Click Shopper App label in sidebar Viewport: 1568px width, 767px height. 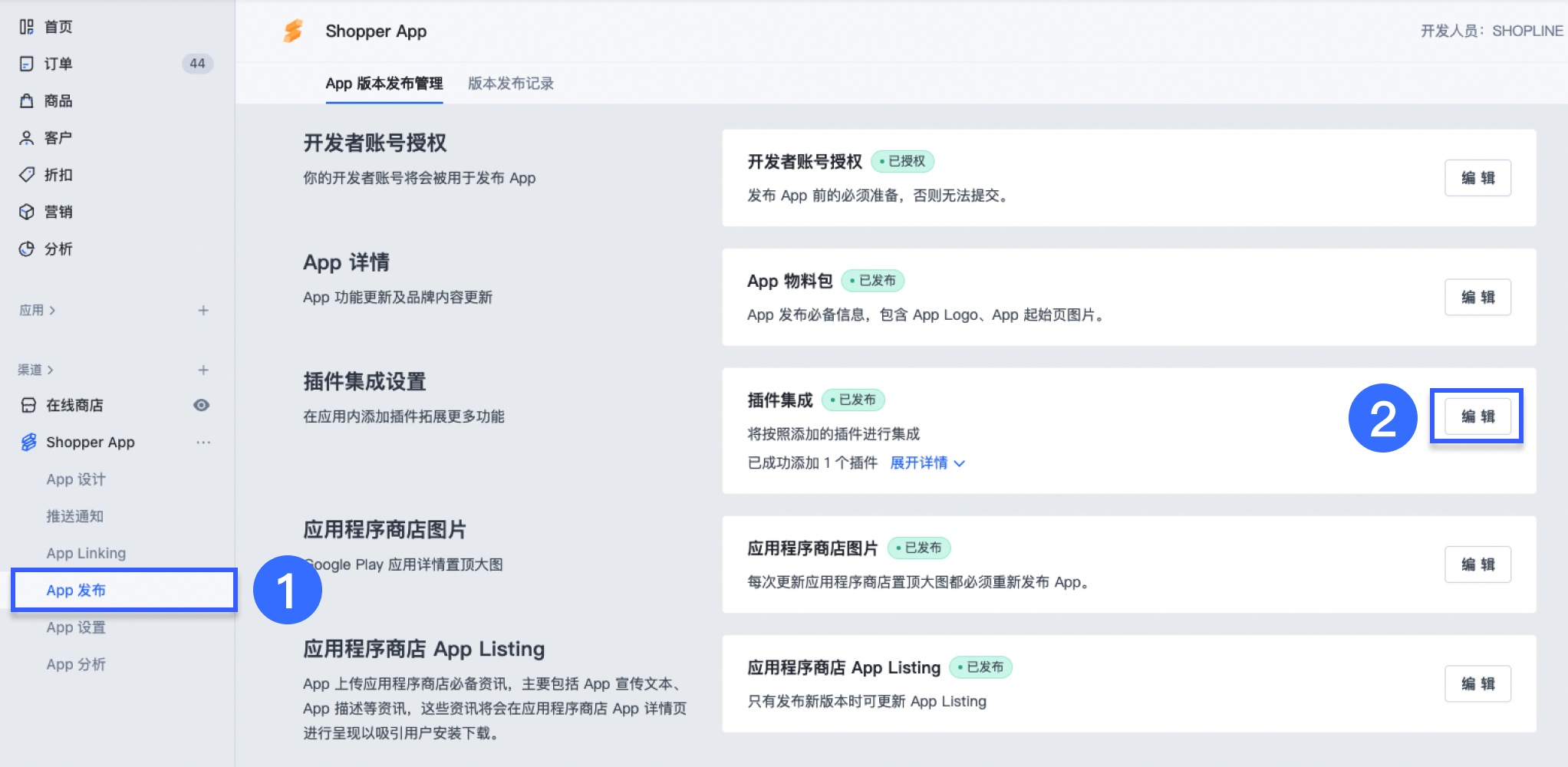(91, 442)
